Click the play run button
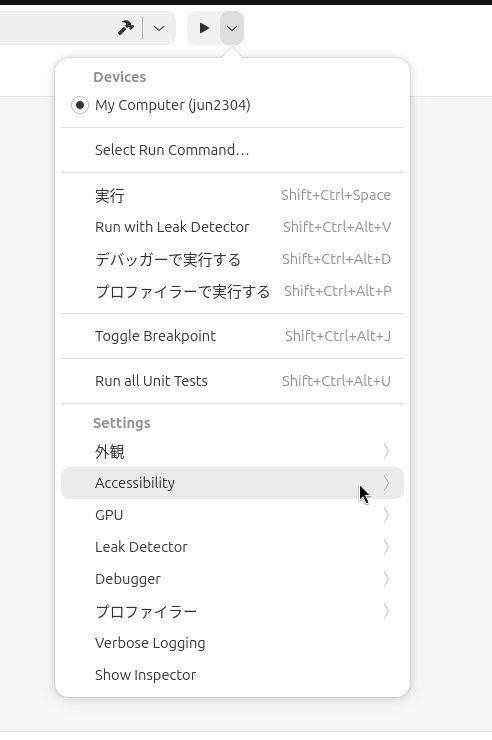The image size is (492, 740). [204, 28]
